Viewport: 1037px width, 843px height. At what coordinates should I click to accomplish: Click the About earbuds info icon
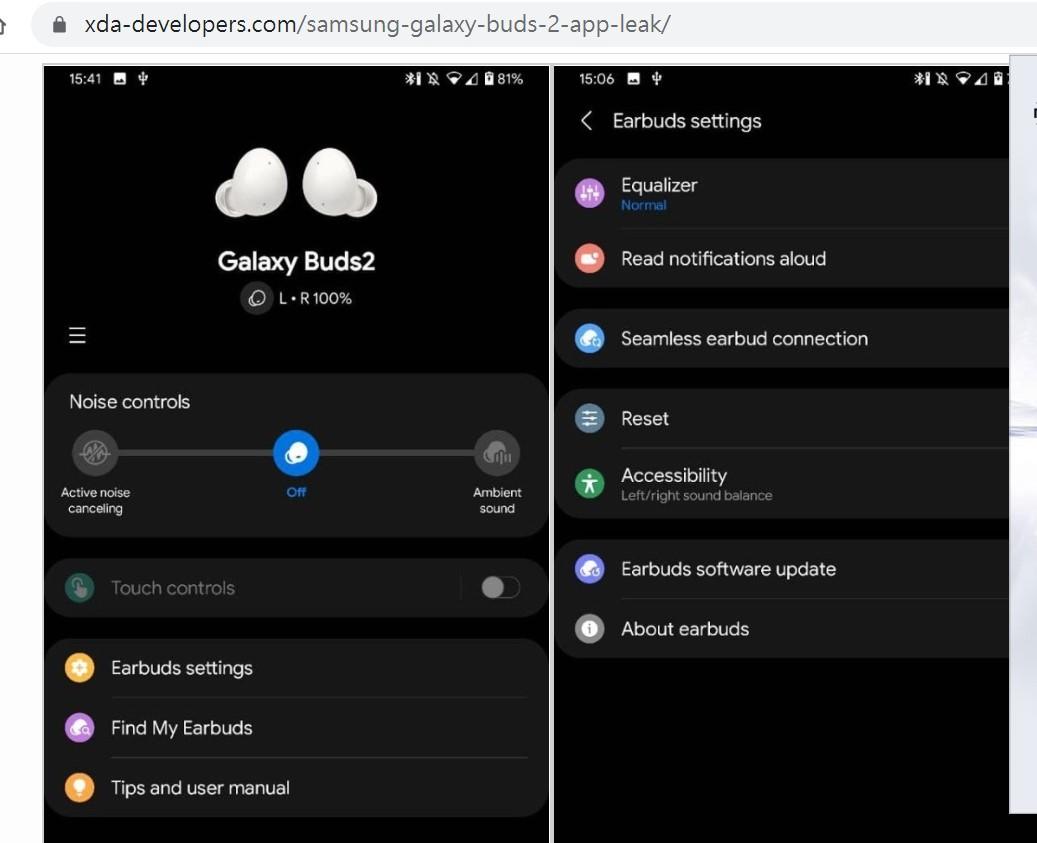click(590, 629)
